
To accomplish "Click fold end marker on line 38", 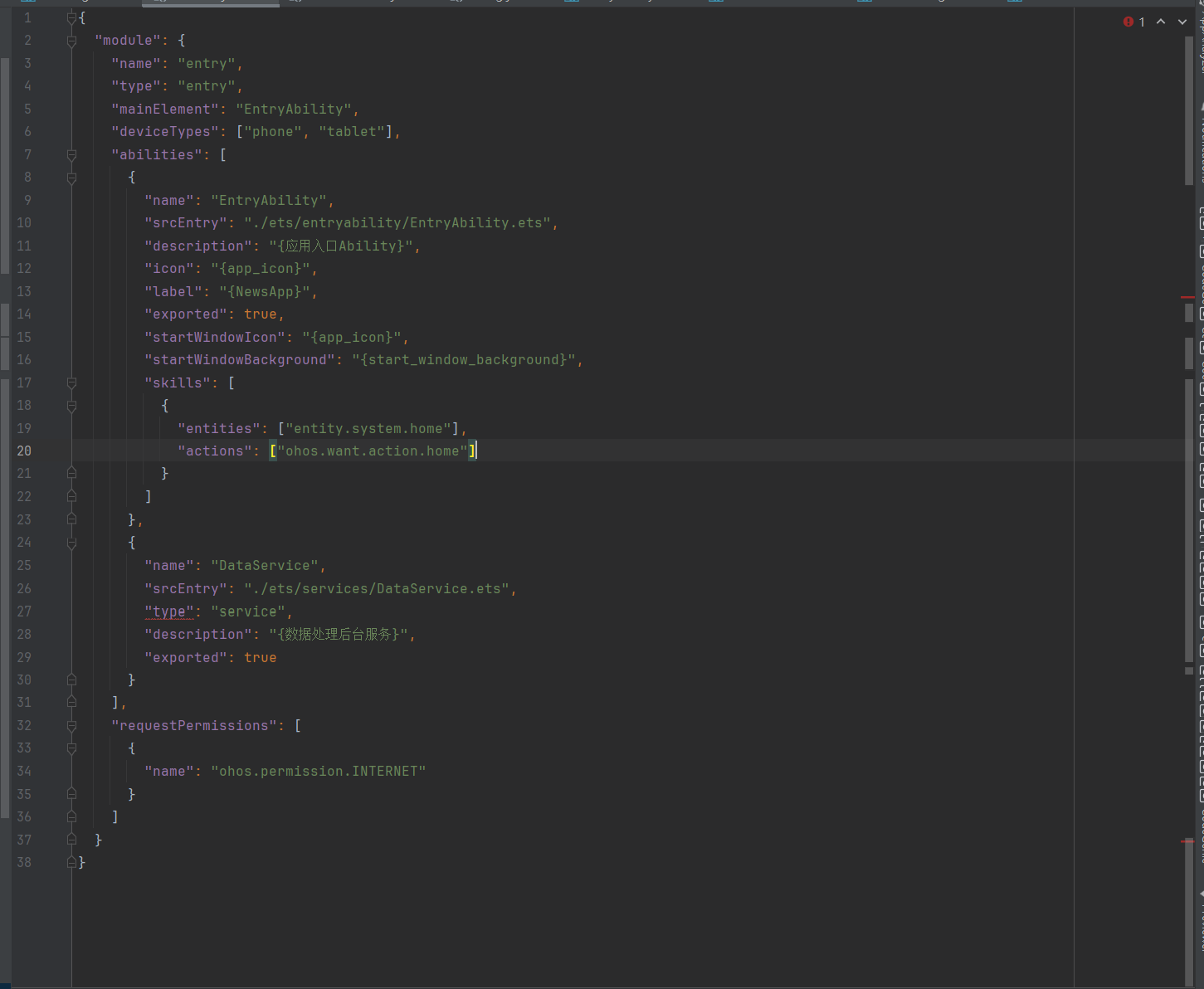I will pos(71,862).
